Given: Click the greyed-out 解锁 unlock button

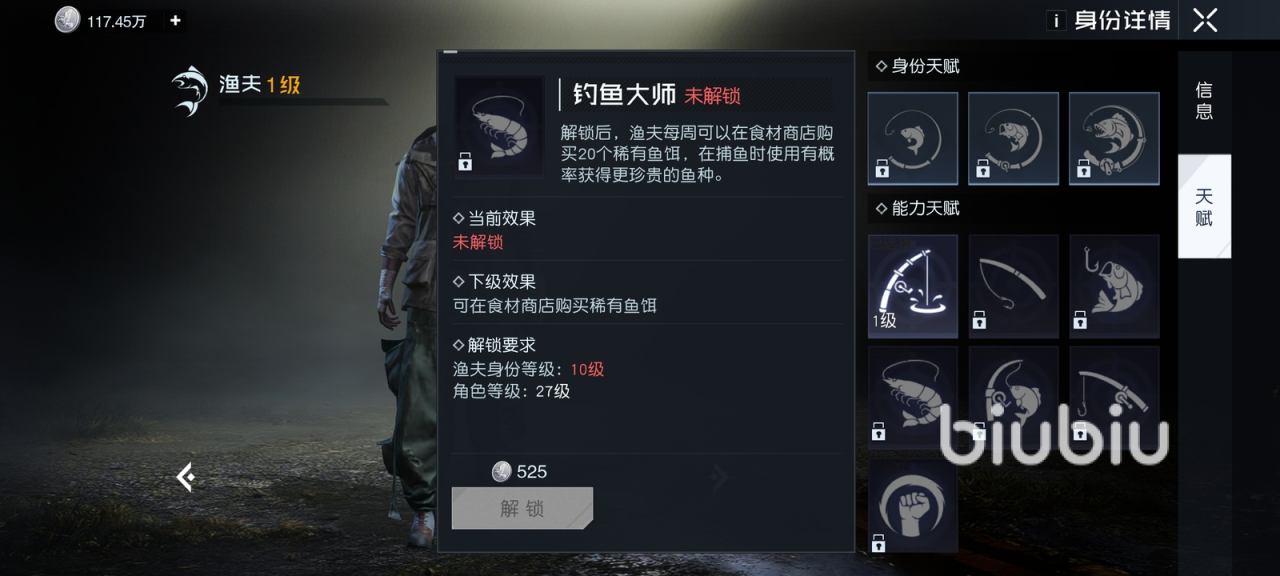Looking at the screenshot, I should point(522,508).
